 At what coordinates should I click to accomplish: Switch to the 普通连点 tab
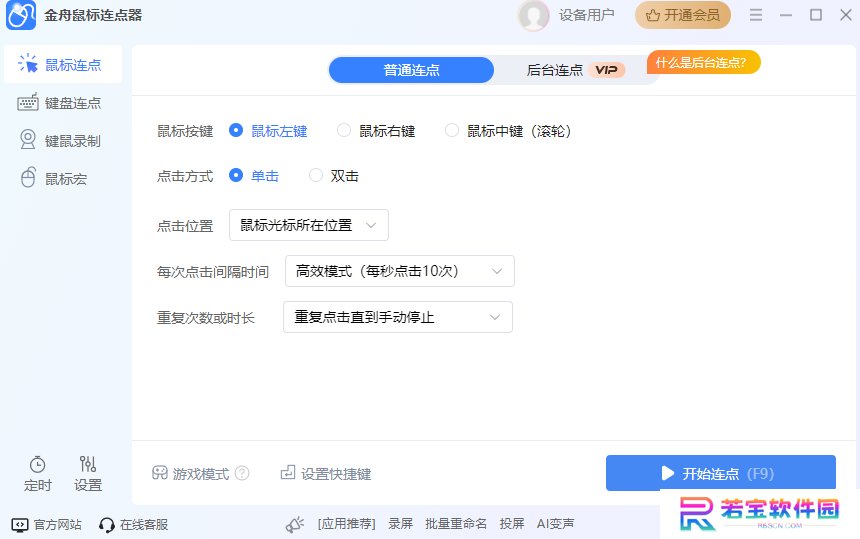click(x=411, y=70)
